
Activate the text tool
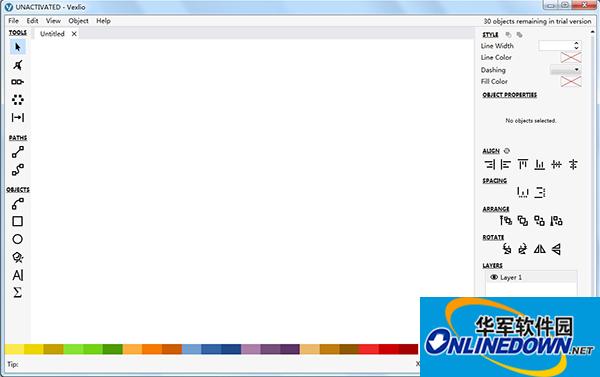point(18,275)
